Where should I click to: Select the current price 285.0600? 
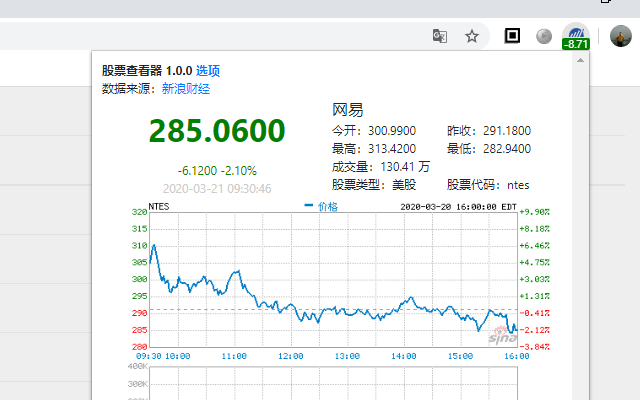coord(217,131)
